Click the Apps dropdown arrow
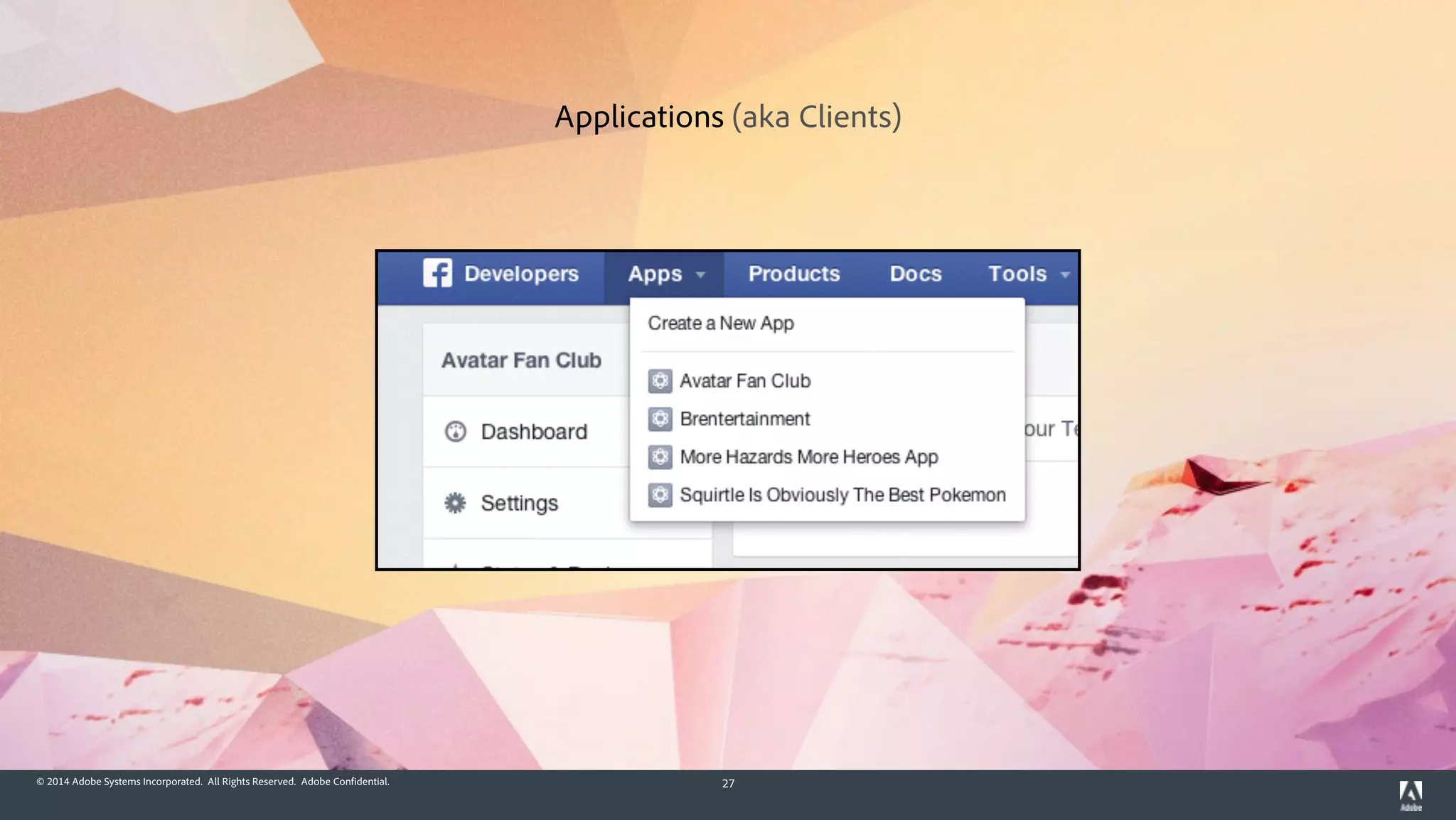This screenshot has height=820, width=1456. coord(700,275)
